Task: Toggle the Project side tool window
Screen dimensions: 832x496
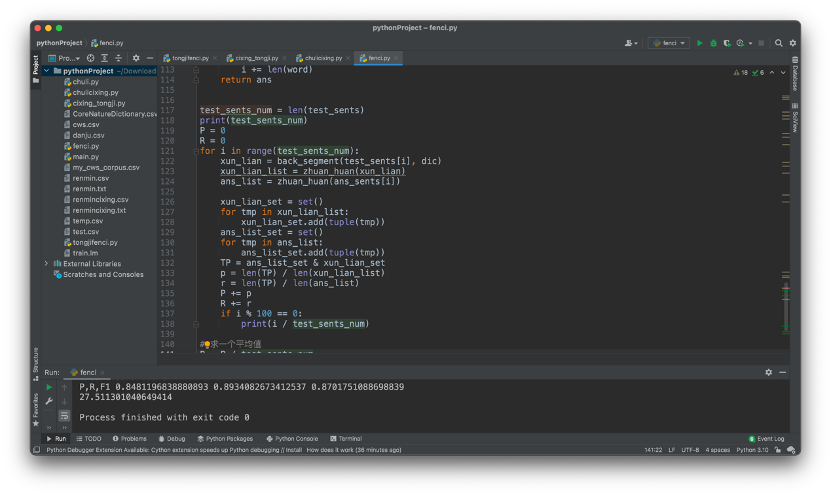Action: (x=36, y=69)
